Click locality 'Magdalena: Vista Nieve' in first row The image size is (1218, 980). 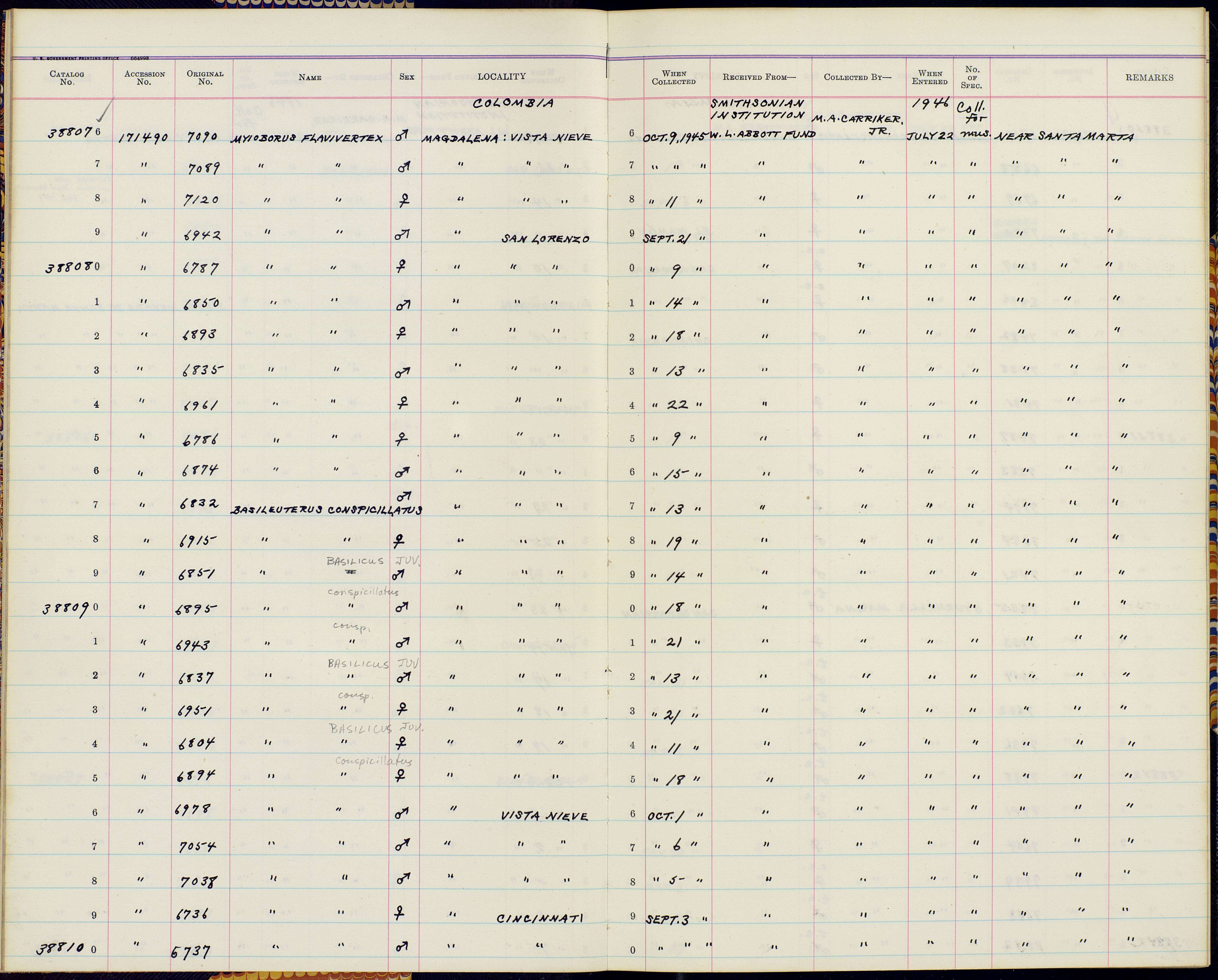pos(507,137)
